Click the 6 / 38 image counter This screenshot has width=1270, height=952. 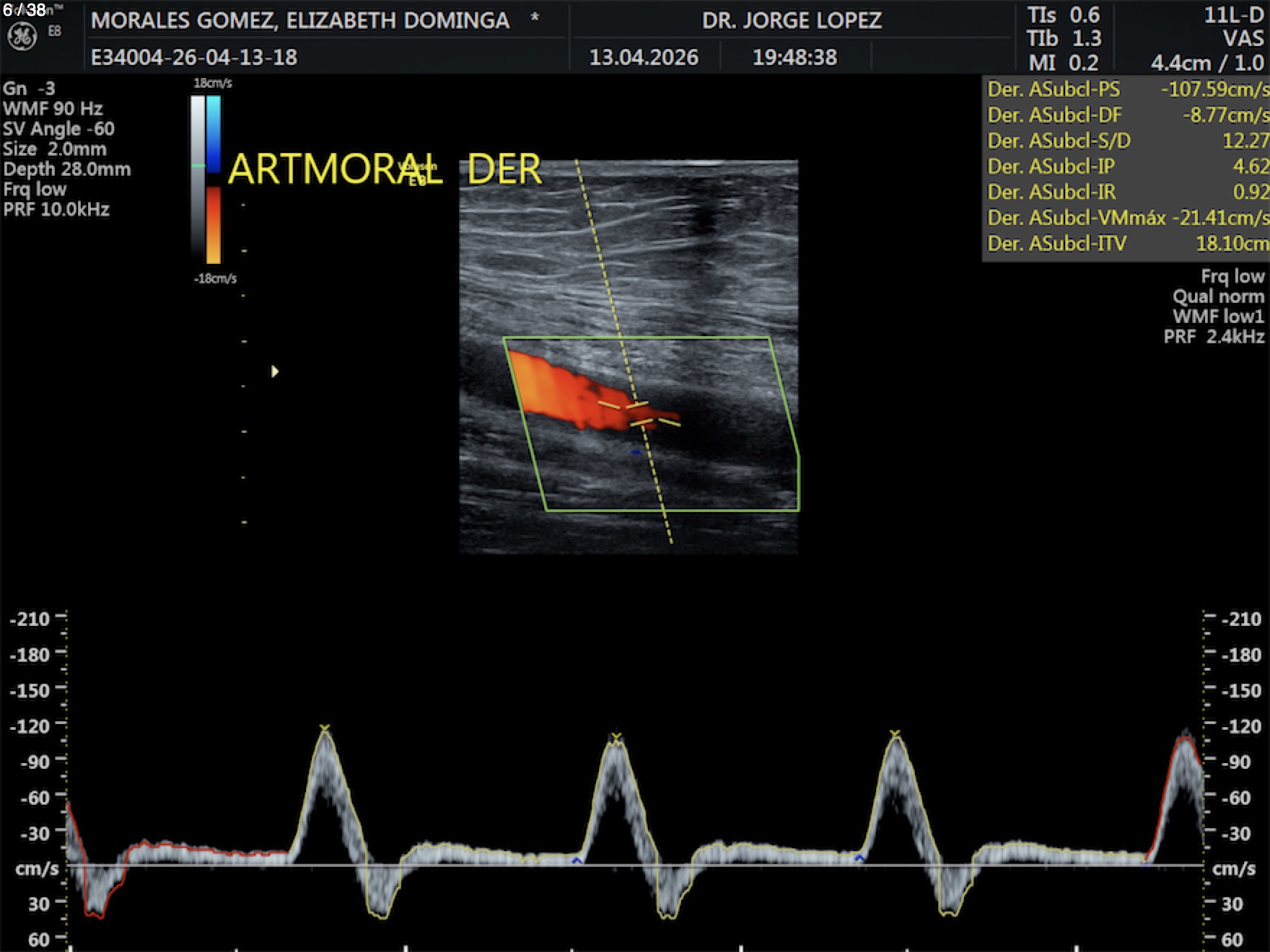pyautogui.click(x=25, y=10)
